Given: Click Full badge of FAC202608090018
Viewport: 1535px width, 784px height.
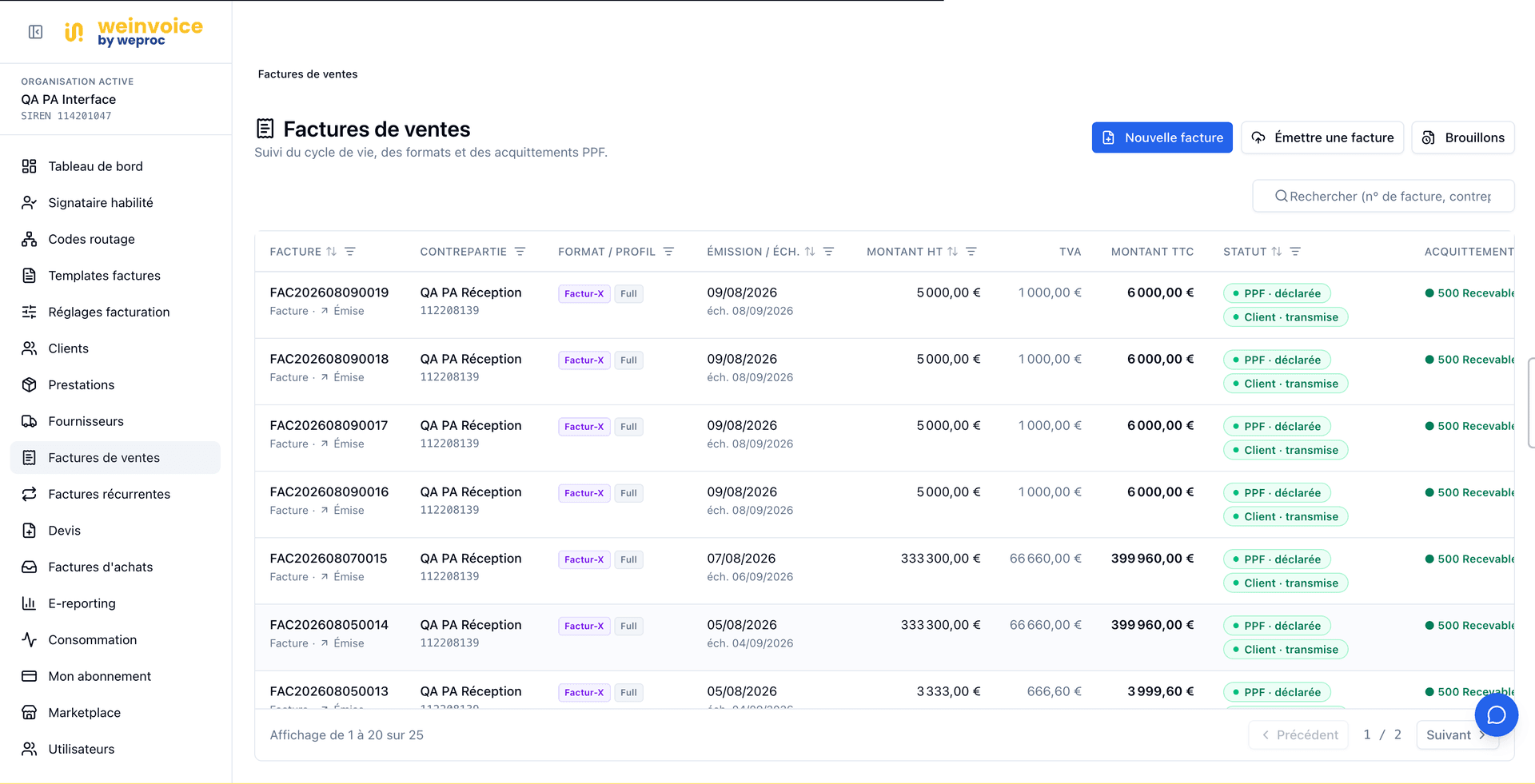Looking at the screenshot, I should click(628, 360).
